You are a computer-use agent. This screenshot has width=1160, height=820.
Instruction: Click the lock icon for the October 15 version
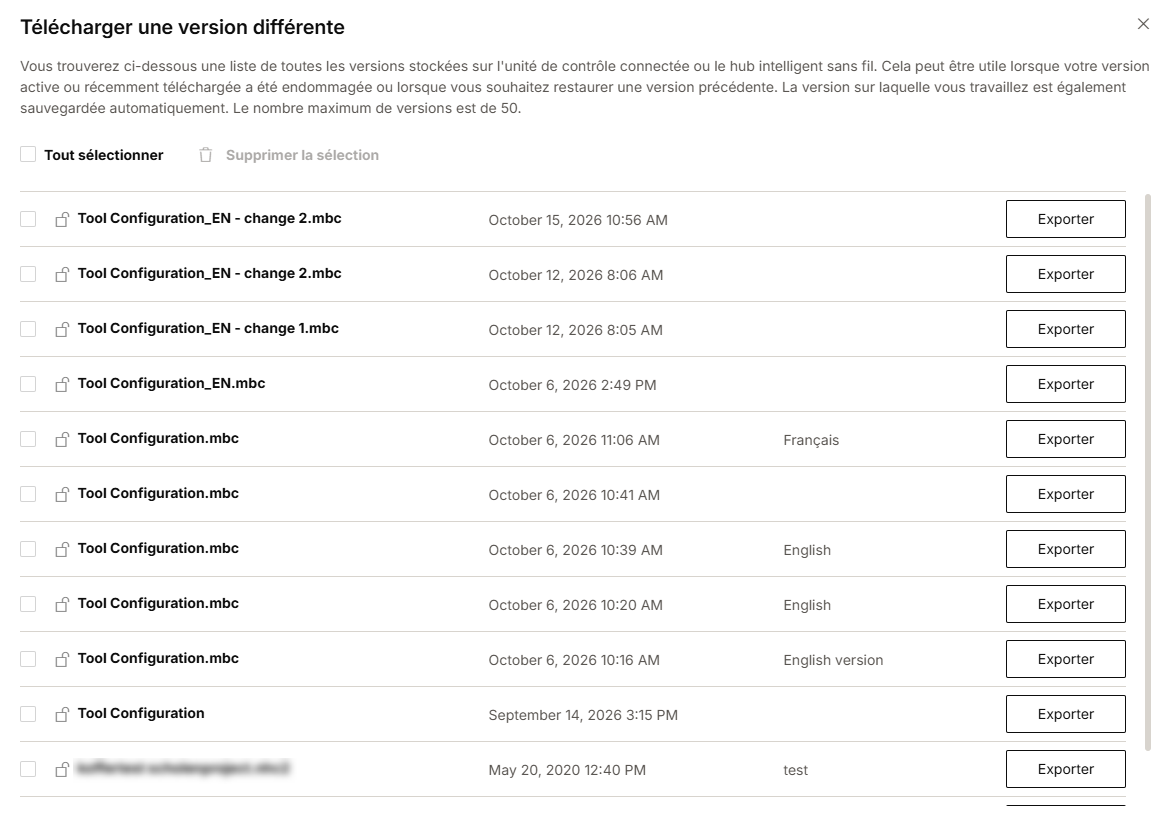click(62, 219)
